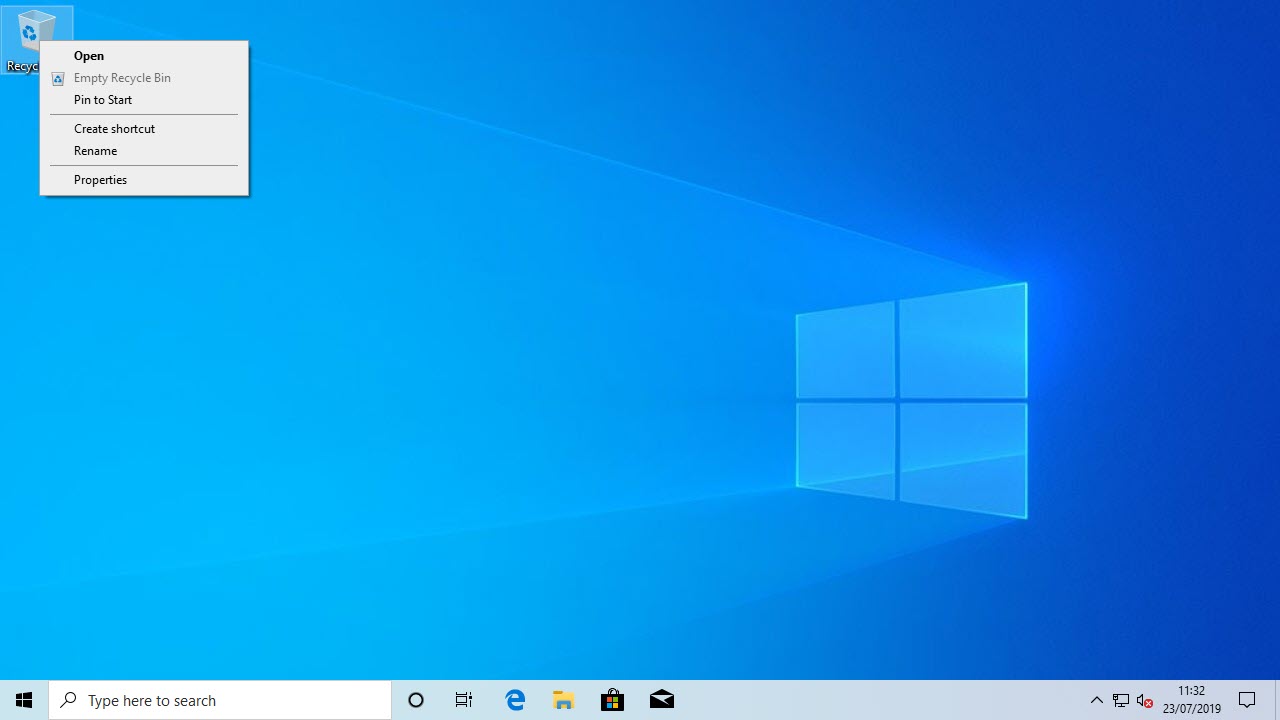Image resolution: width=1280 pixels, height=720 pixels.
Task: Open Microsoft Store from the taskbar
Action: 612,700
